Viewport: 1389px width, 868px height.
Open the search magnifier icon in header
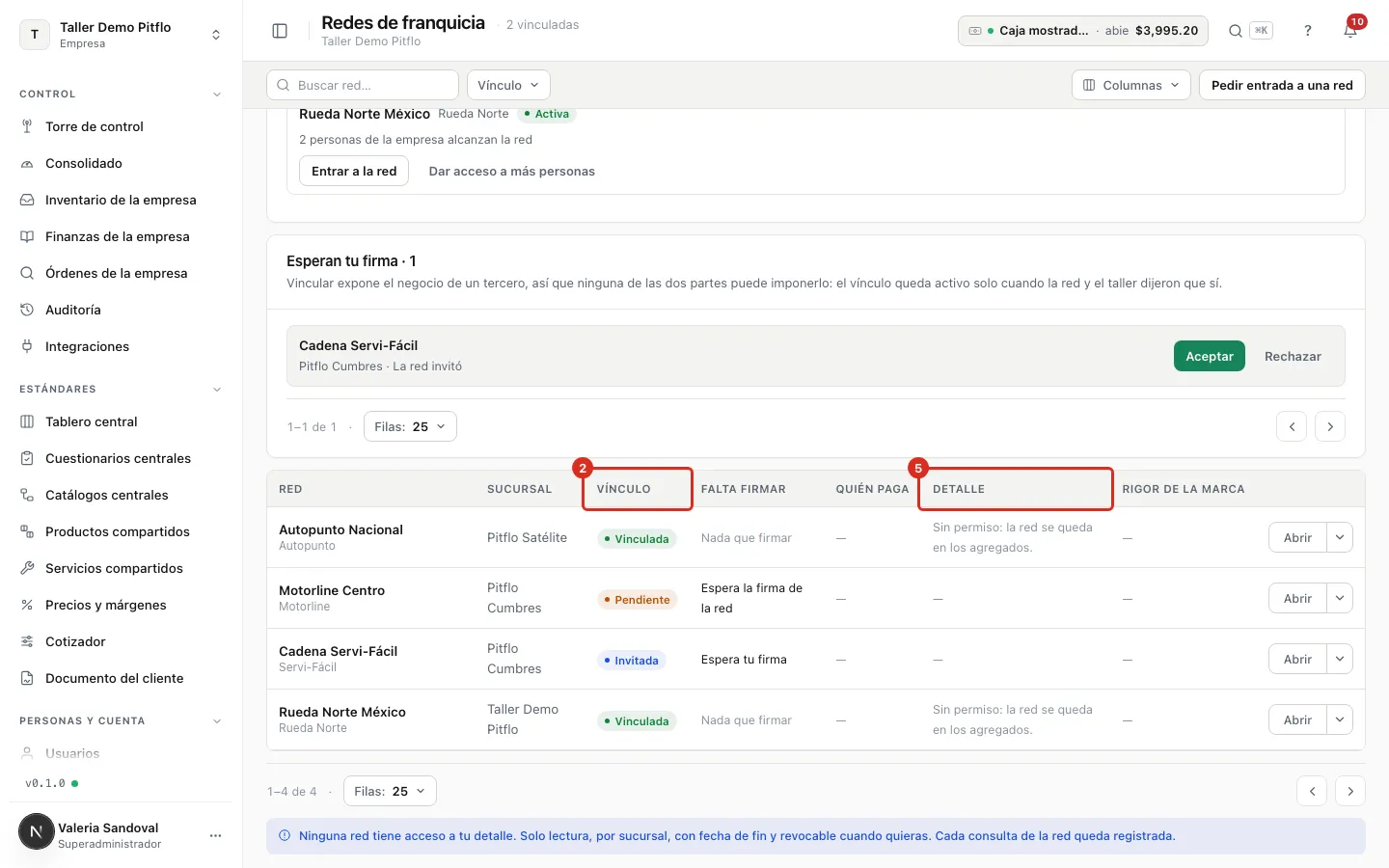pyautogui.click(x=1235, y=31)
